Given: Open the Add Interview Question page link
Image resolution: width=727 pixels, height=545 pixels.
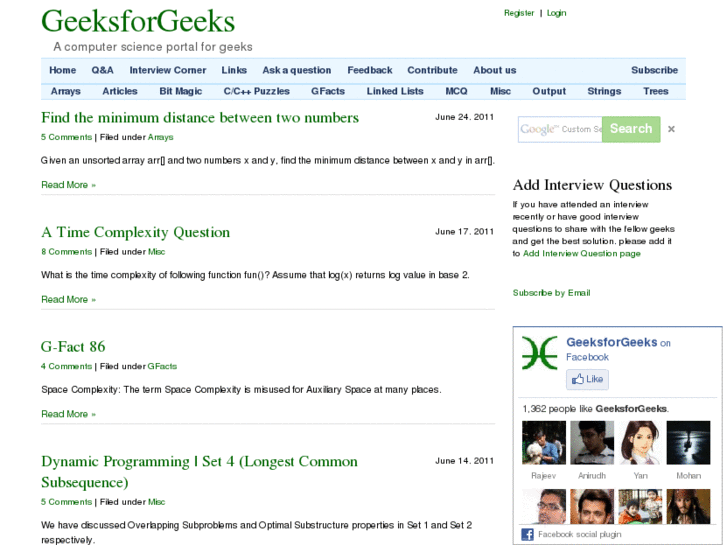Looking at the screenshot, I should 582,253.
